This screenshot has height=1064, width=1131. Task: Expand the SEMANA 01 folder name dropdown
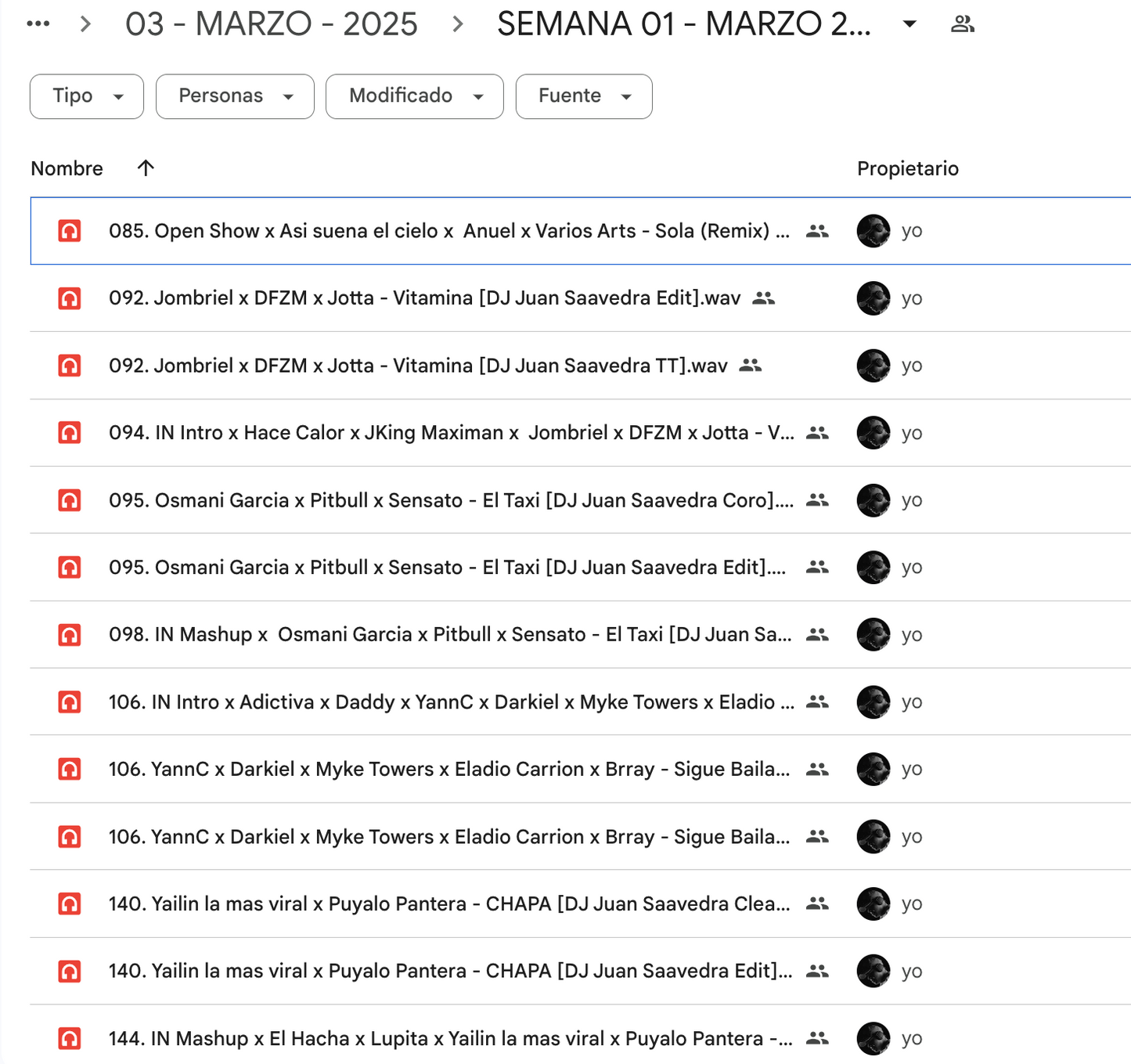909,23
